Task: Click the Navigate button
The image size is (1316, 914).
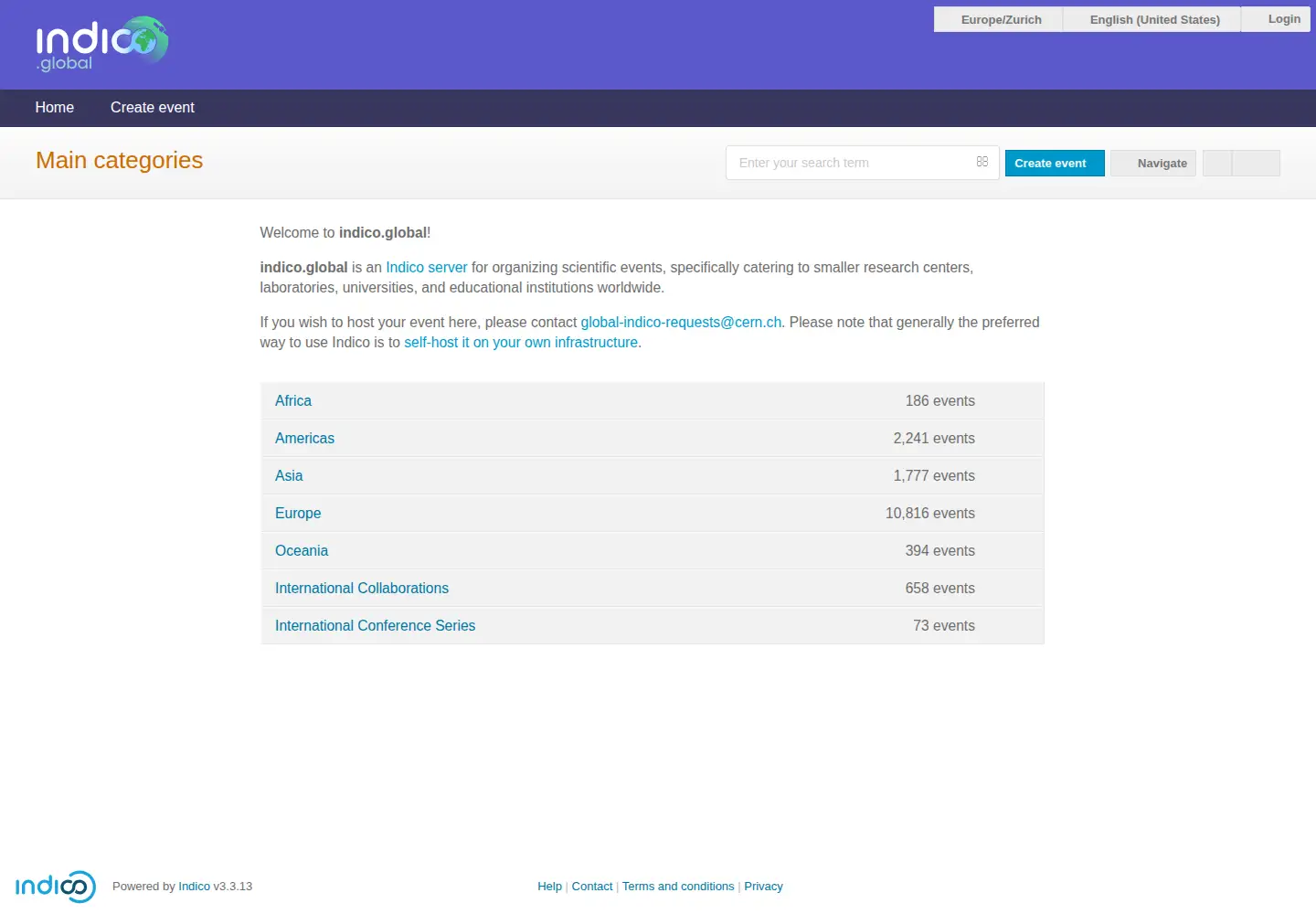Action: (1153, 164)
